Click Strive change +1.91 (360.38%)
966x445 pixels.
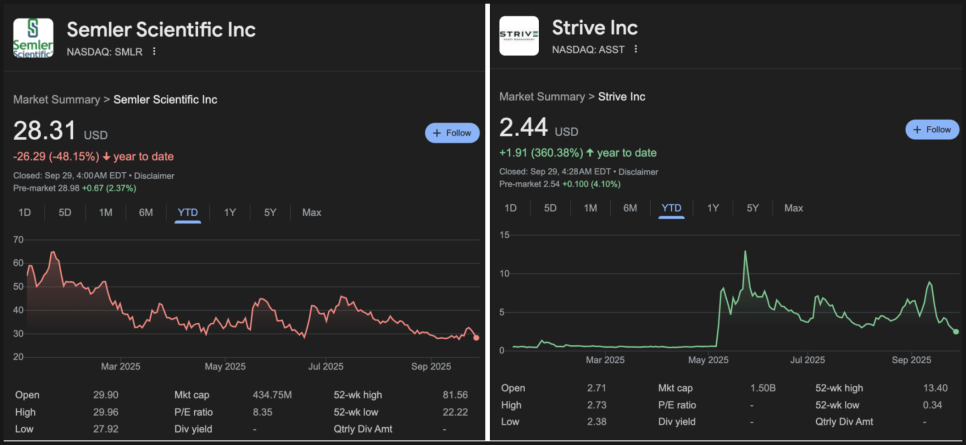click(x=541, y=153)
